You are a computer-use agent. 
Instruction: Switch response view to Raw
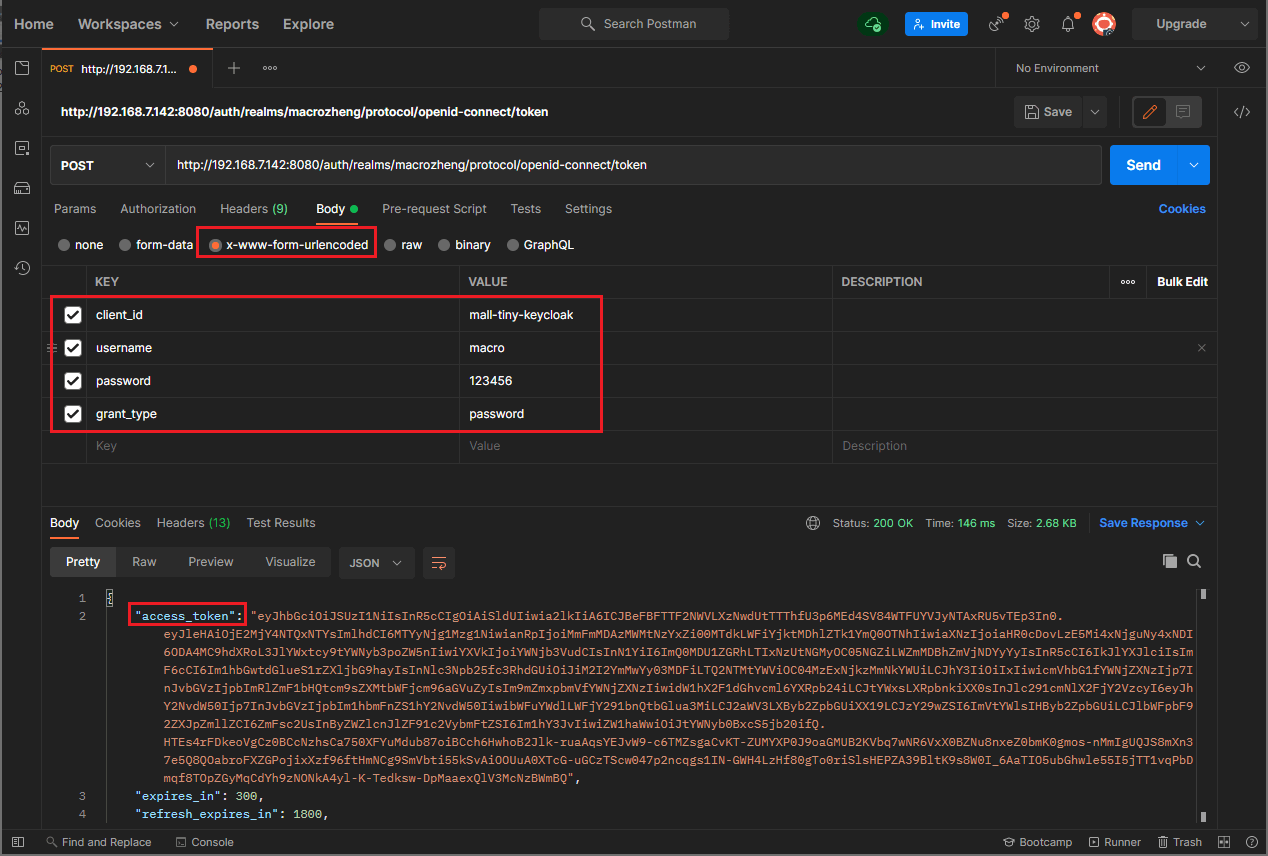click(144, 562)
